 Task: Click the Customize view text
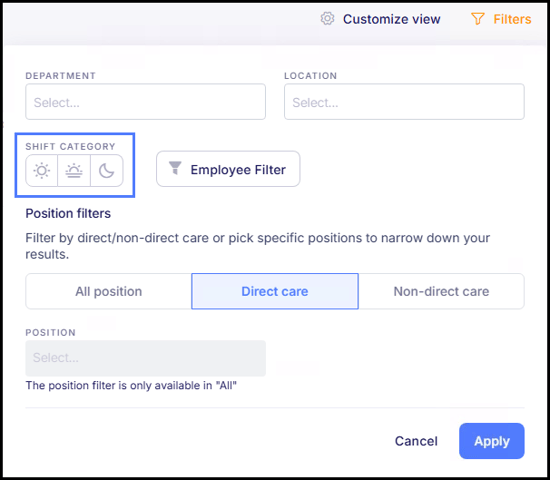391,19
